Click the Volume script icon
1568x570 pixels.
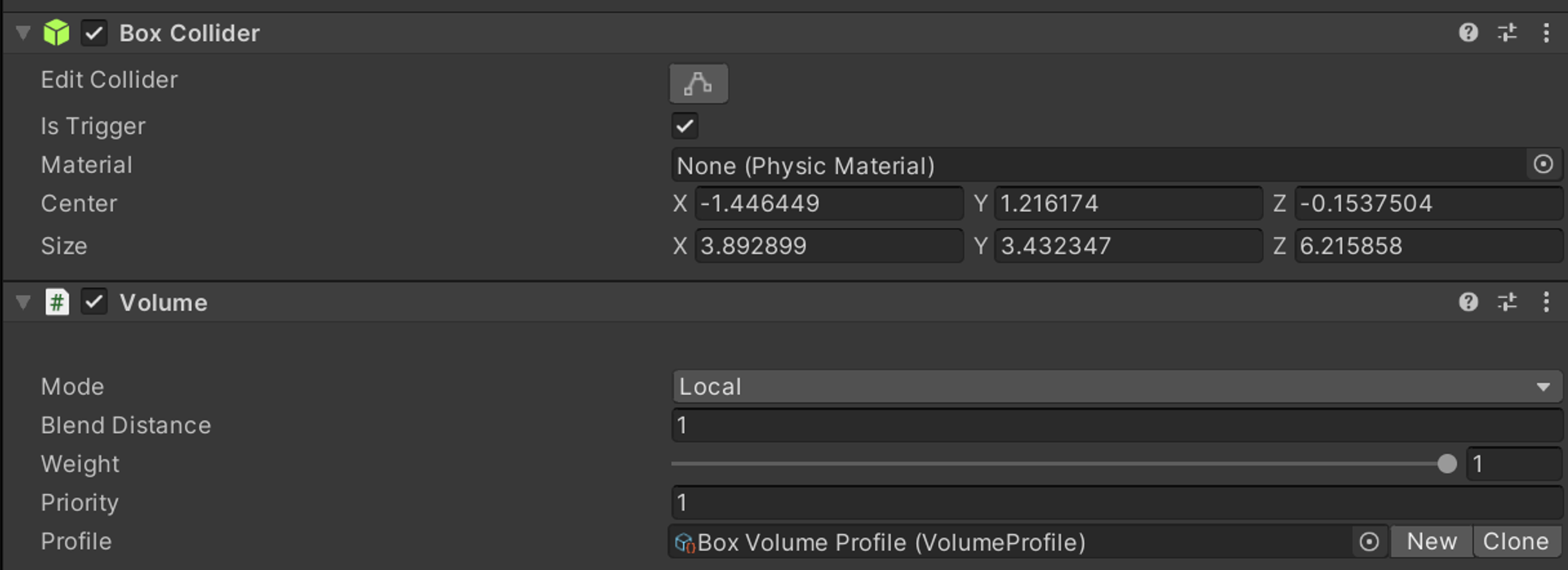57,302
